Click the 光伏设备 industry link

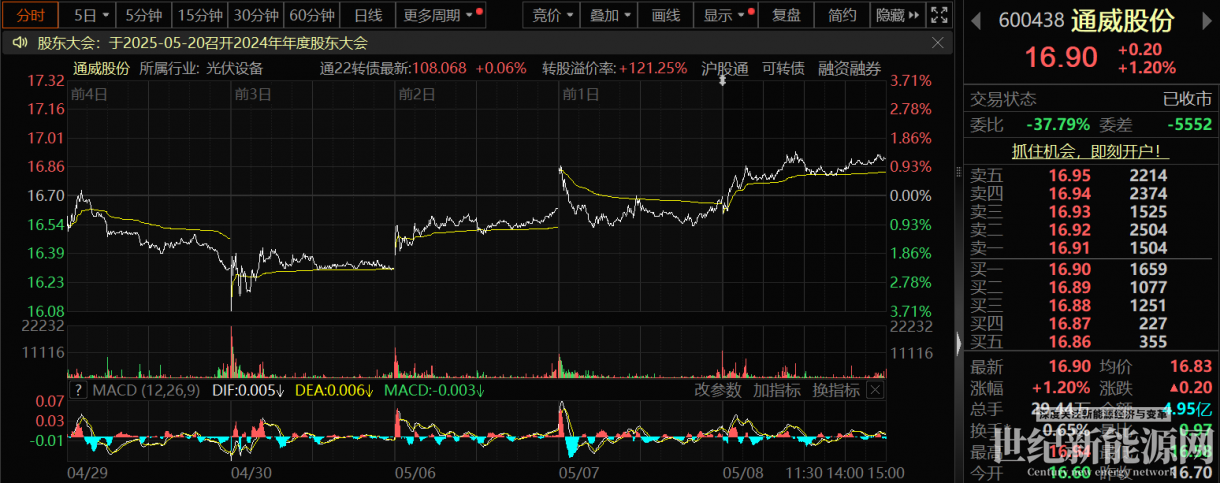pos(234,69)
